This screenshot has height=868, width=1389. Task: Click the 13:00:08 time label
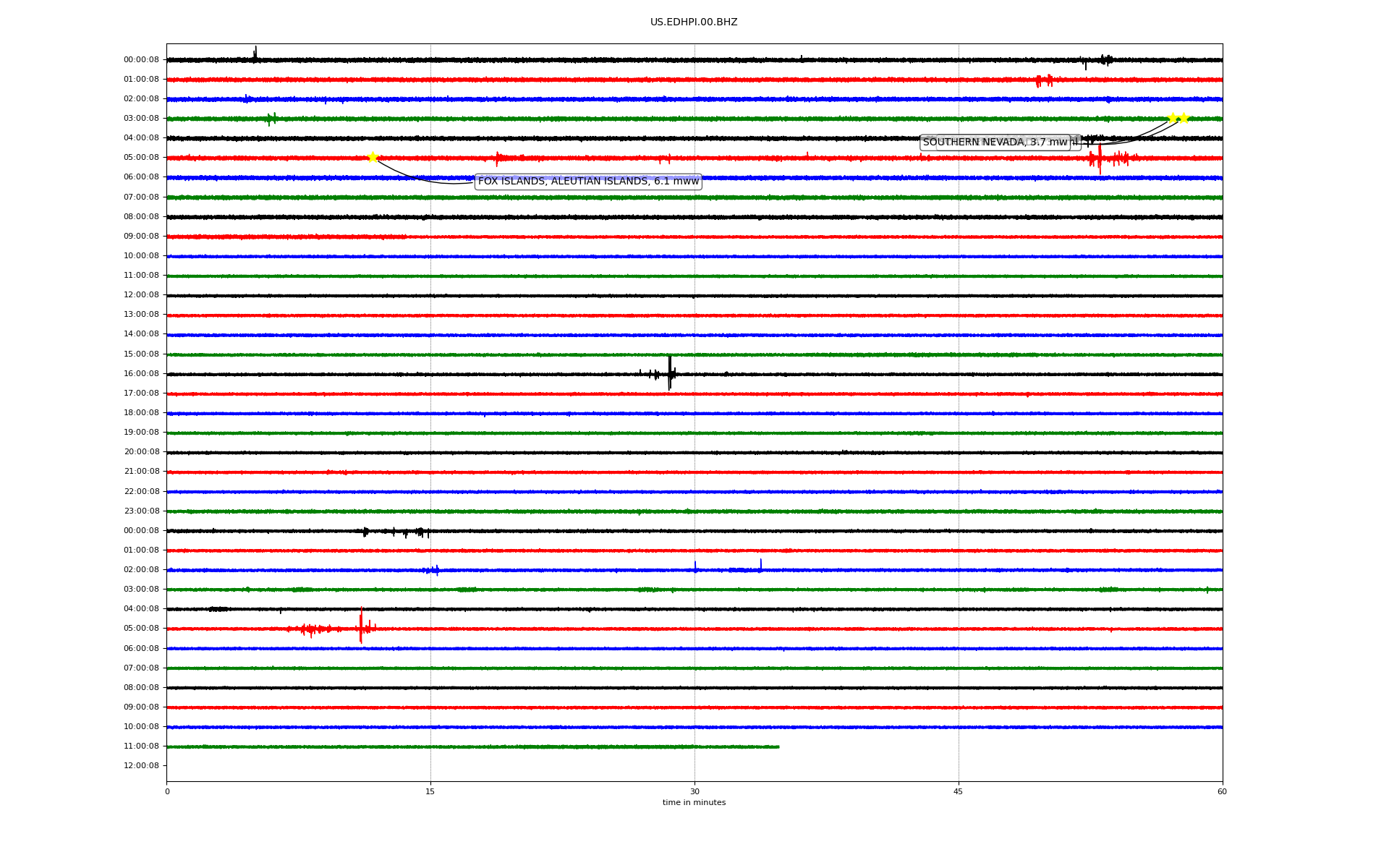click(141, 315)
